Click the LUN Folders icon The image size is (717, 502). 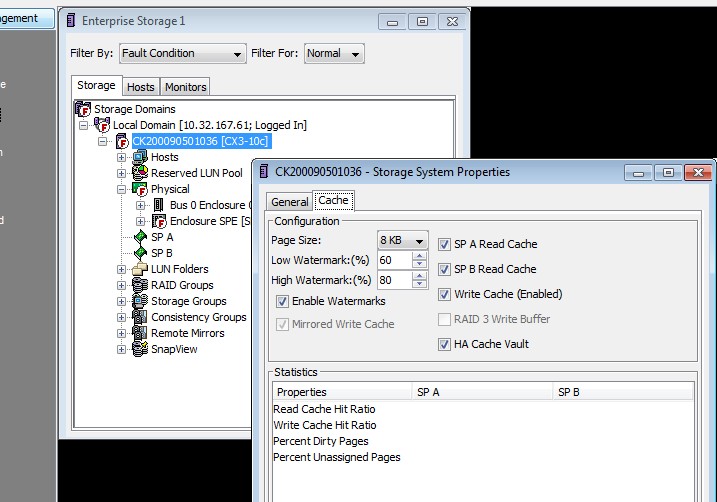click(x=140, y=269)
